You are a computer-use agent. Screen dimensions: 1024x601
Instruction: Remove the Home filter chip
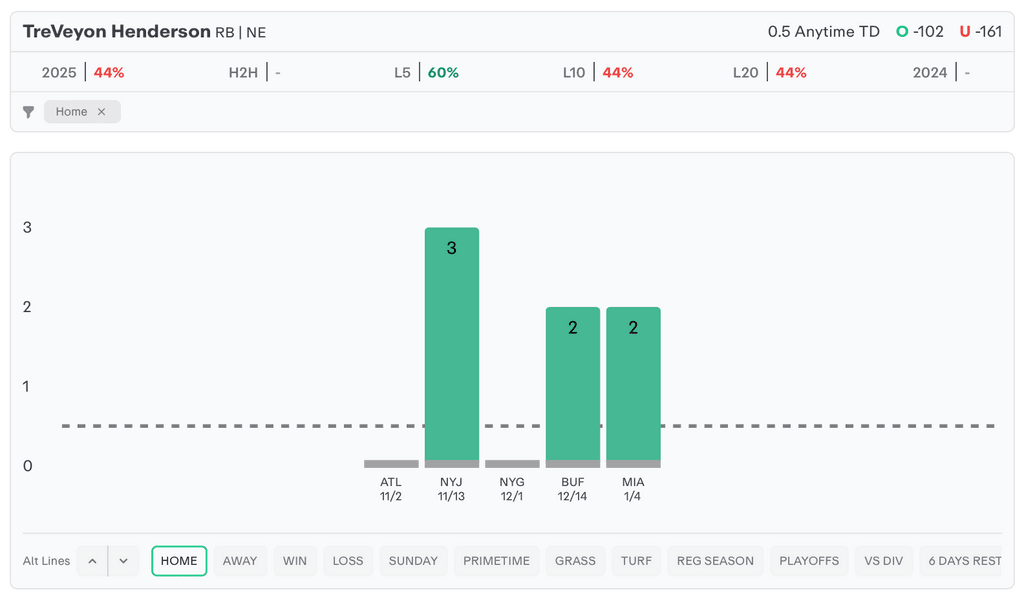101,112
